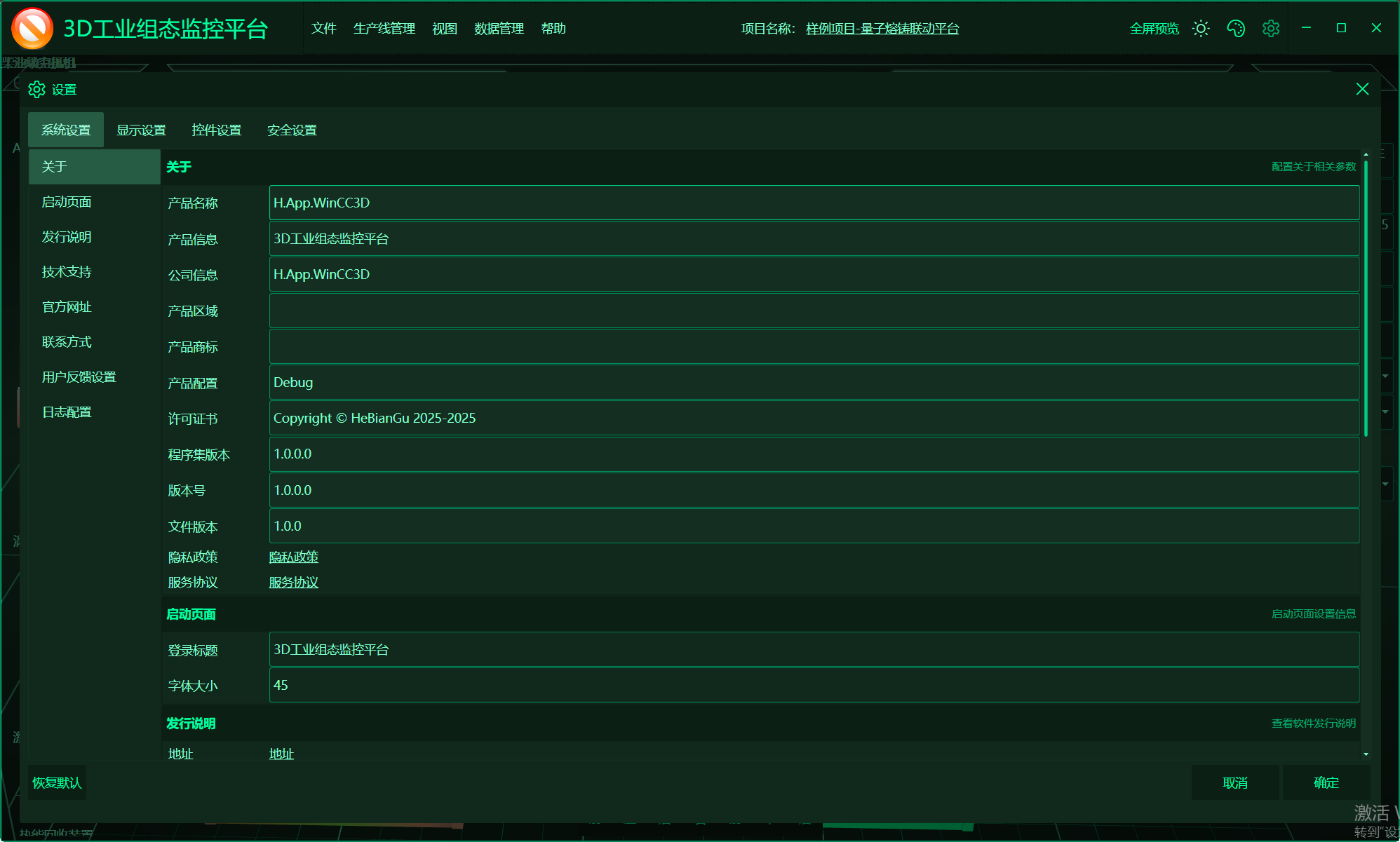Click the 产品名称 input field
1400x842 pixels.
pos(814,203)
